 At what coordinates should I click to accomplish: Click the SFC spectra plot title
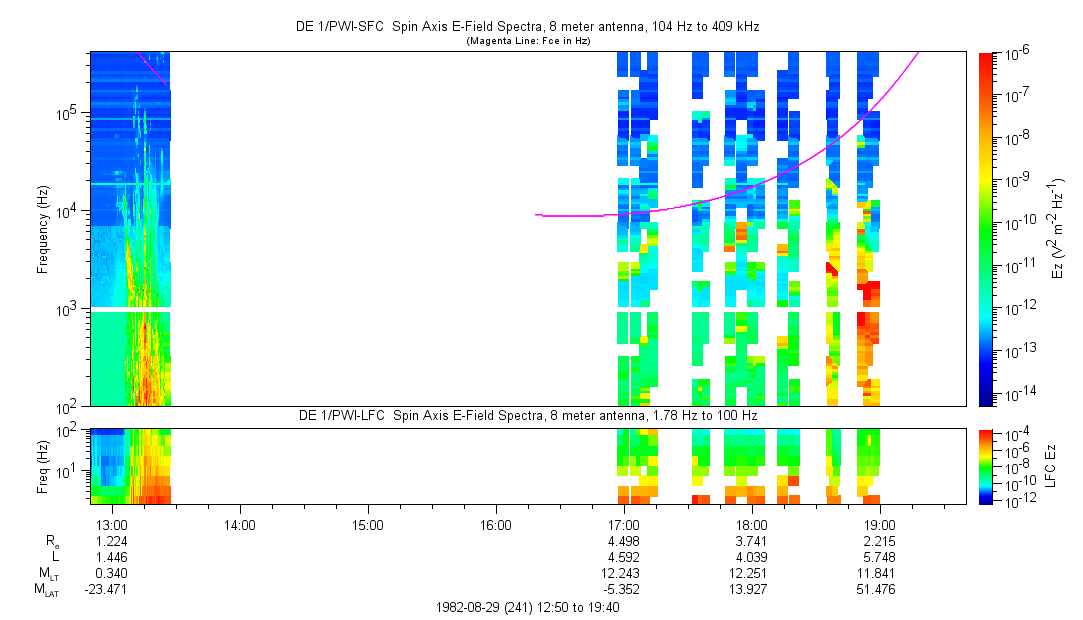pos(527,27)
